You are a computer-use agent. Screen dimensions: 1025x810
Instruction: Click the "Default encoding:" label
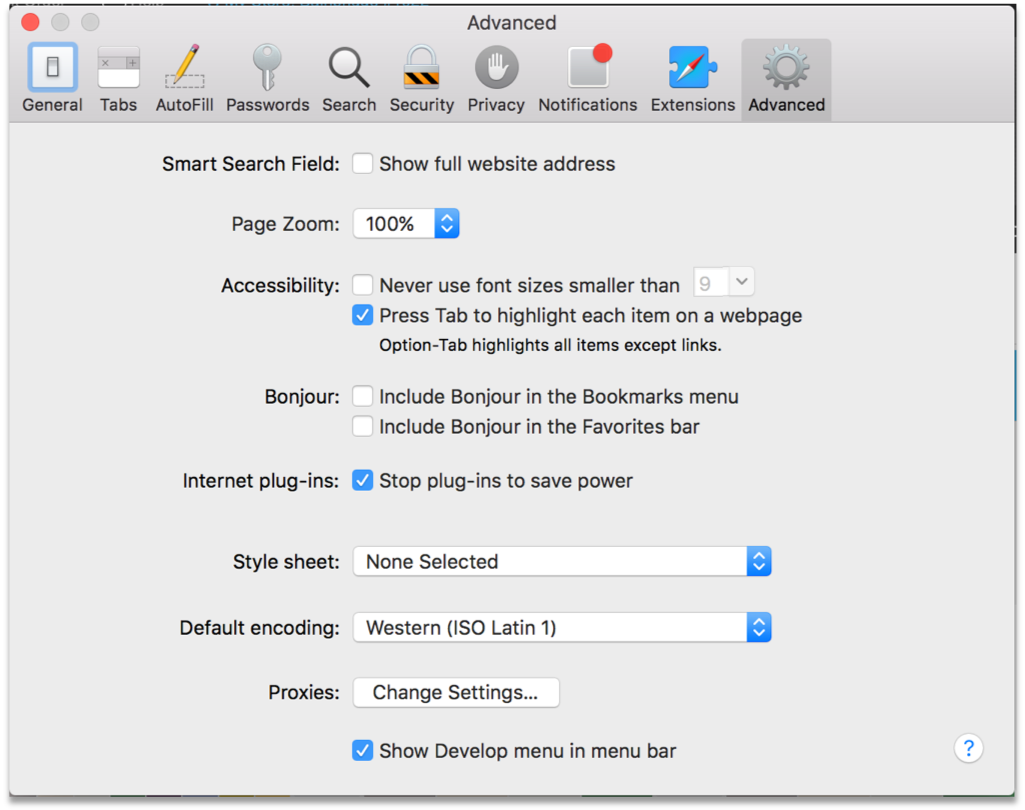click(x=260, y=628)
